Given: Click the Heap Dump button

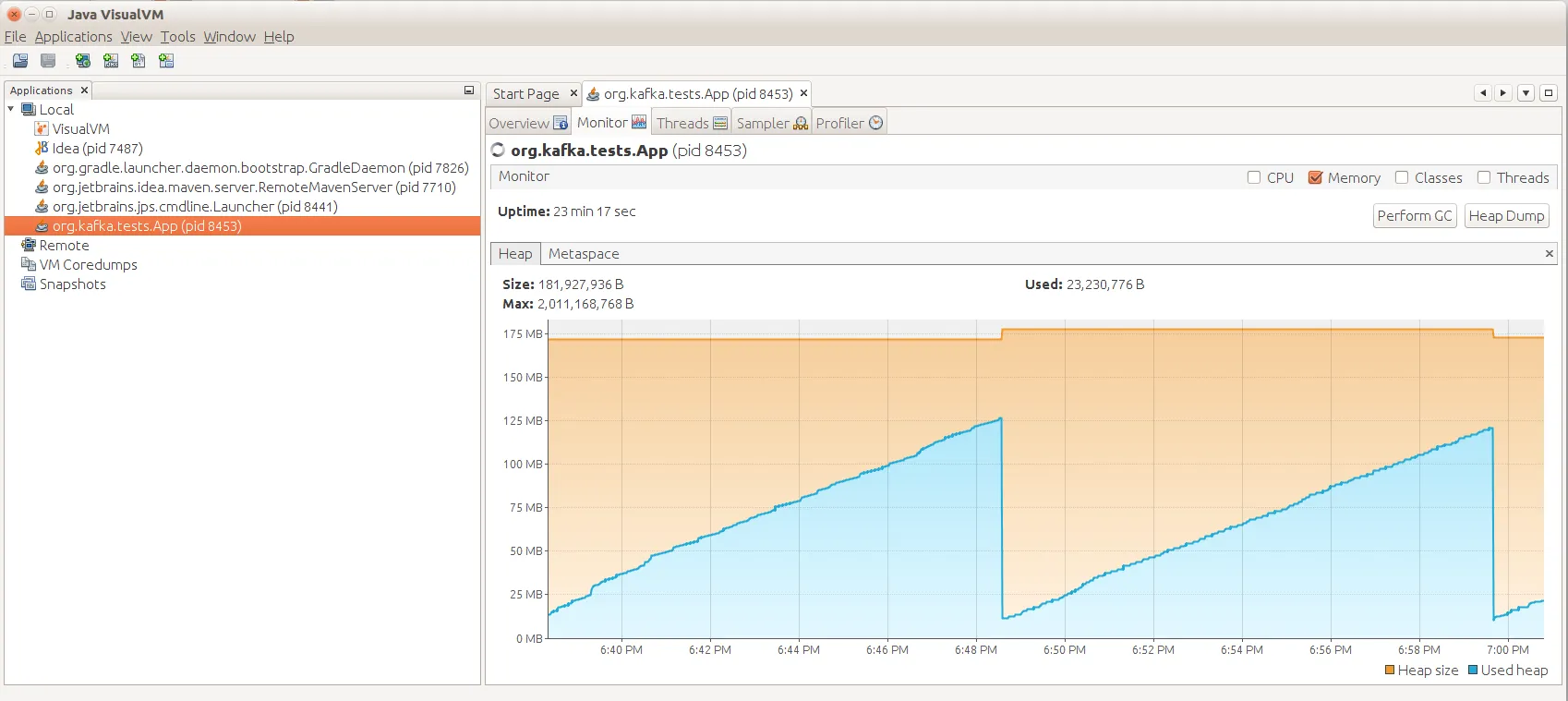Looking at the screenshot, I should click(1506, 216).
